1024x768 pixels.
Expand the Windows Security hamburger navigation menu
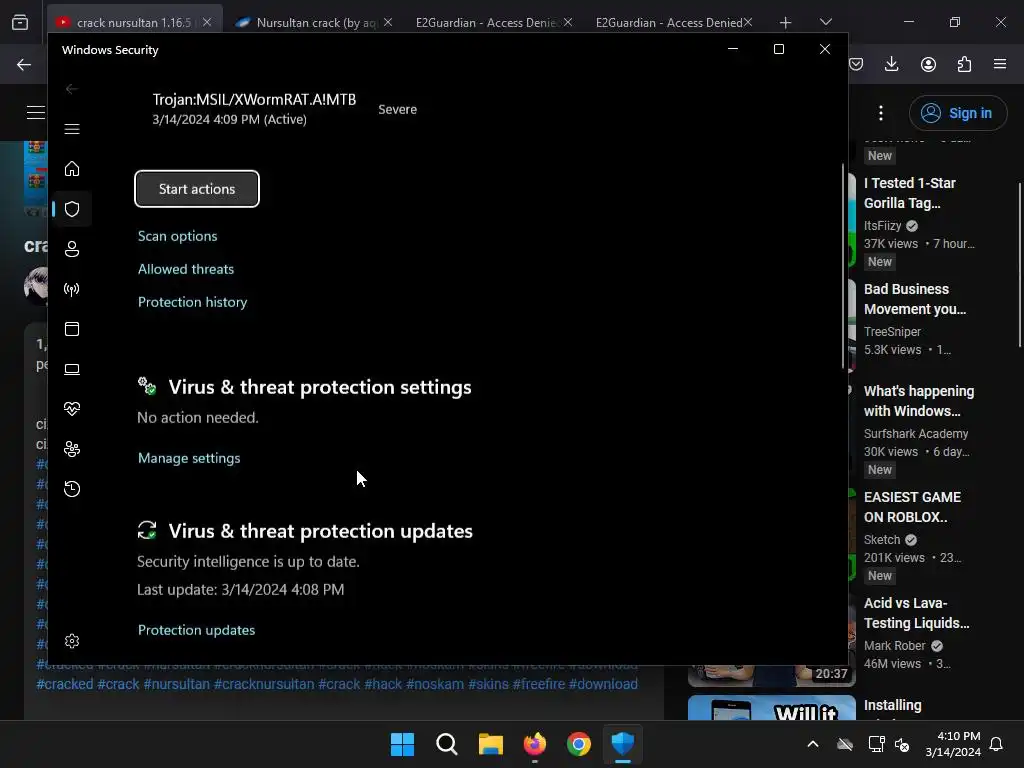pyautogui.click(x=72, y=129)
